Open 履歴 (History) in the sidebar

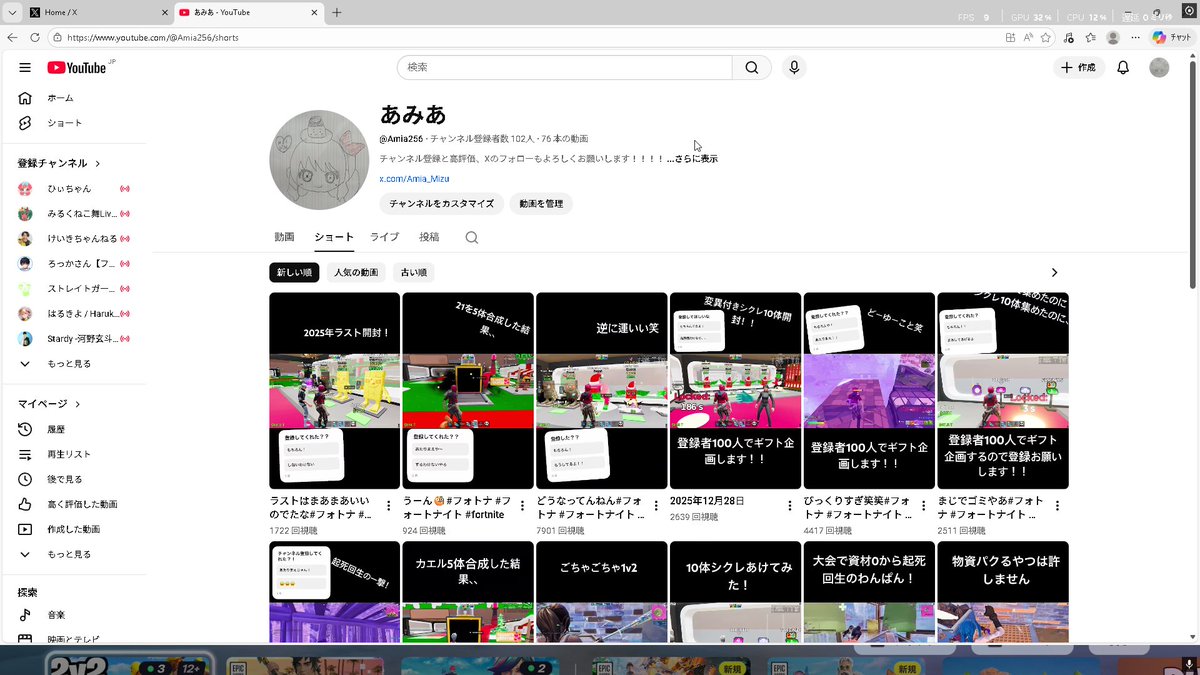54,429
